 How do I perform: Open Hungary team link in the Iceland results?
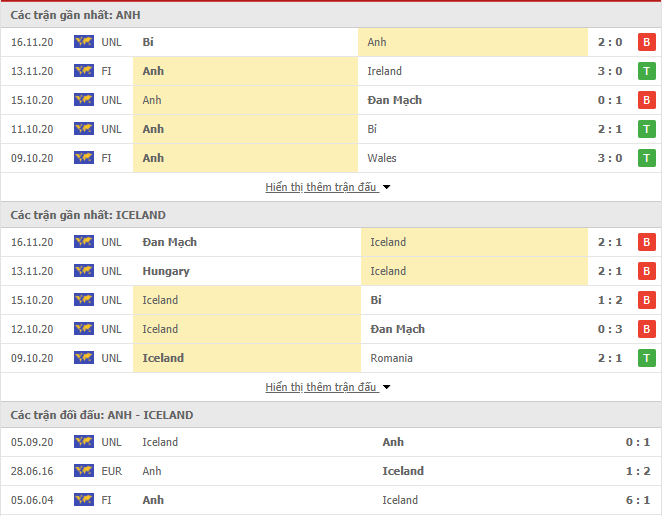point(166,271)
